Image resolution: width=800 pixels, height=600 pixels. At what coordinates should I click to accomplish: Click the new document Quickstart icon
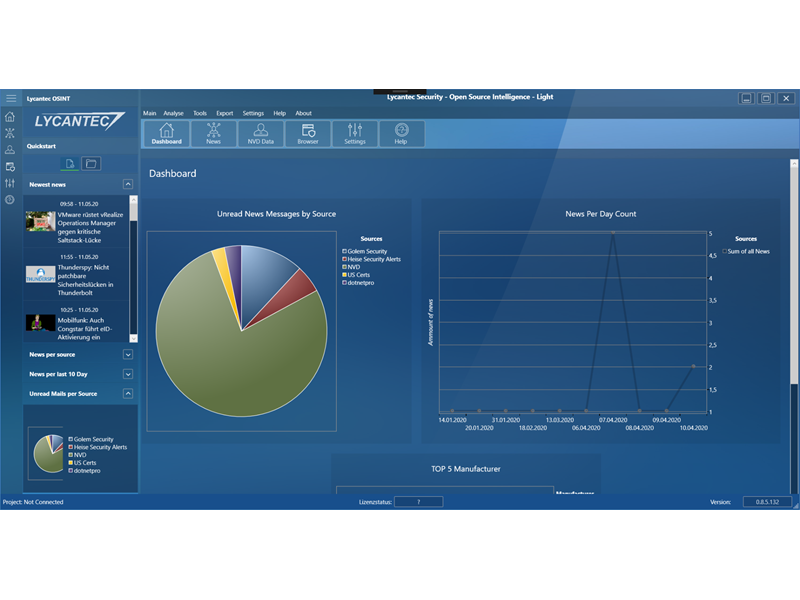[70, 164]
